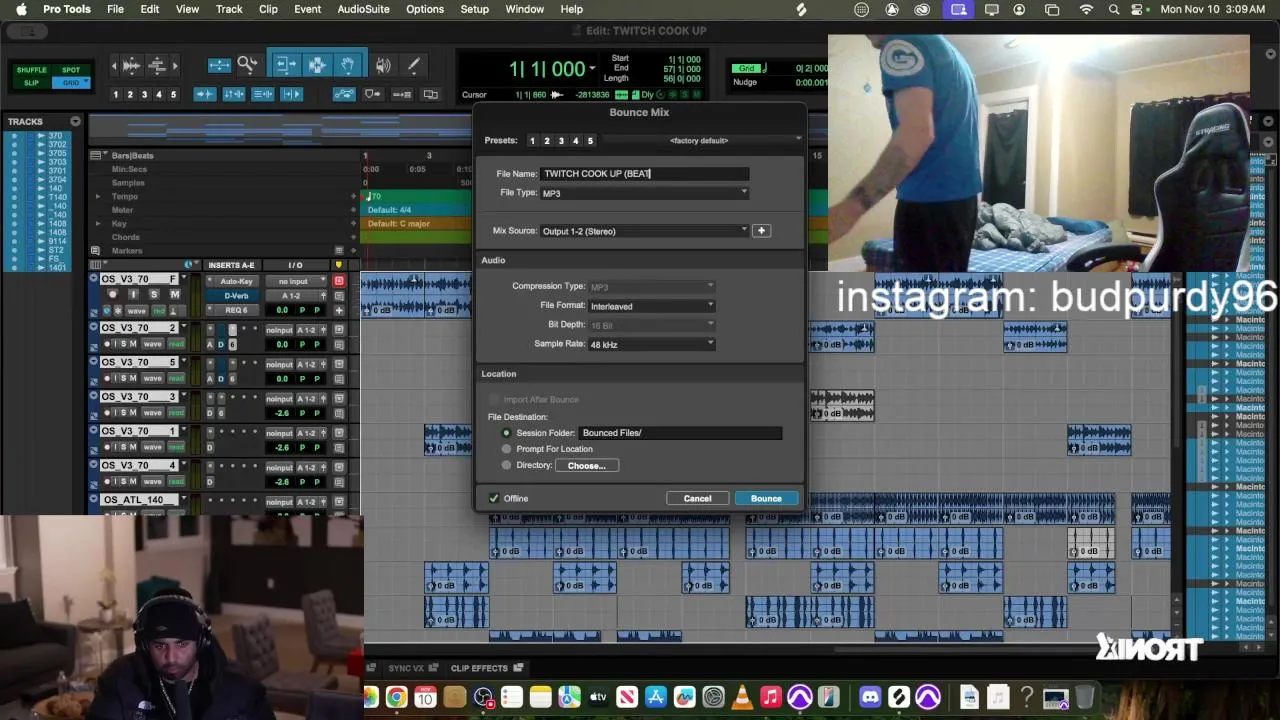Screen dimensions: 1280x720
Task: Open the Track menu
Action: pyautogui.click(x=229, y=9)
